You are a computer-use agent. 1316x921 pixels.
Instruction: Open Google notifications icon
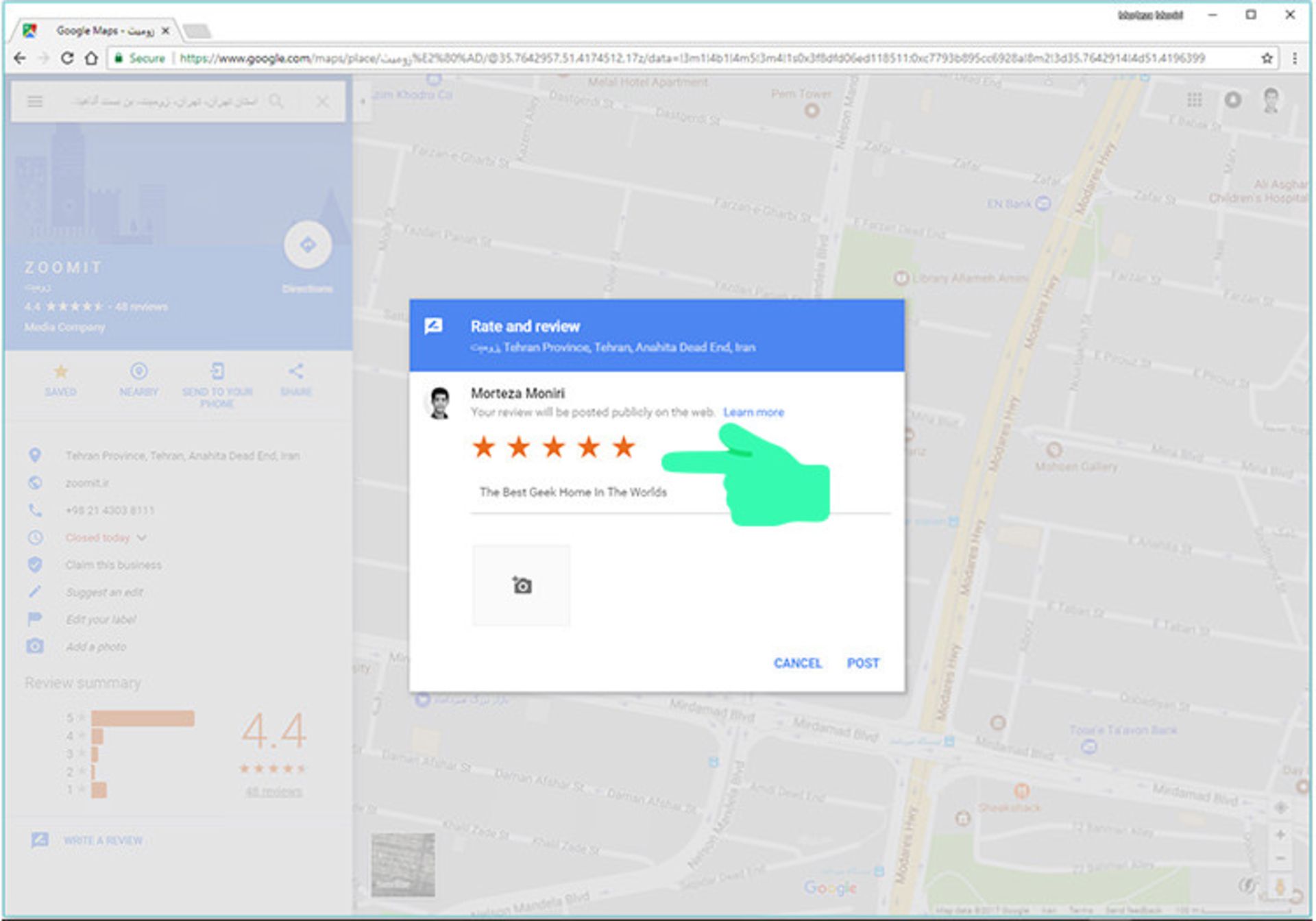pos(1233,100)
